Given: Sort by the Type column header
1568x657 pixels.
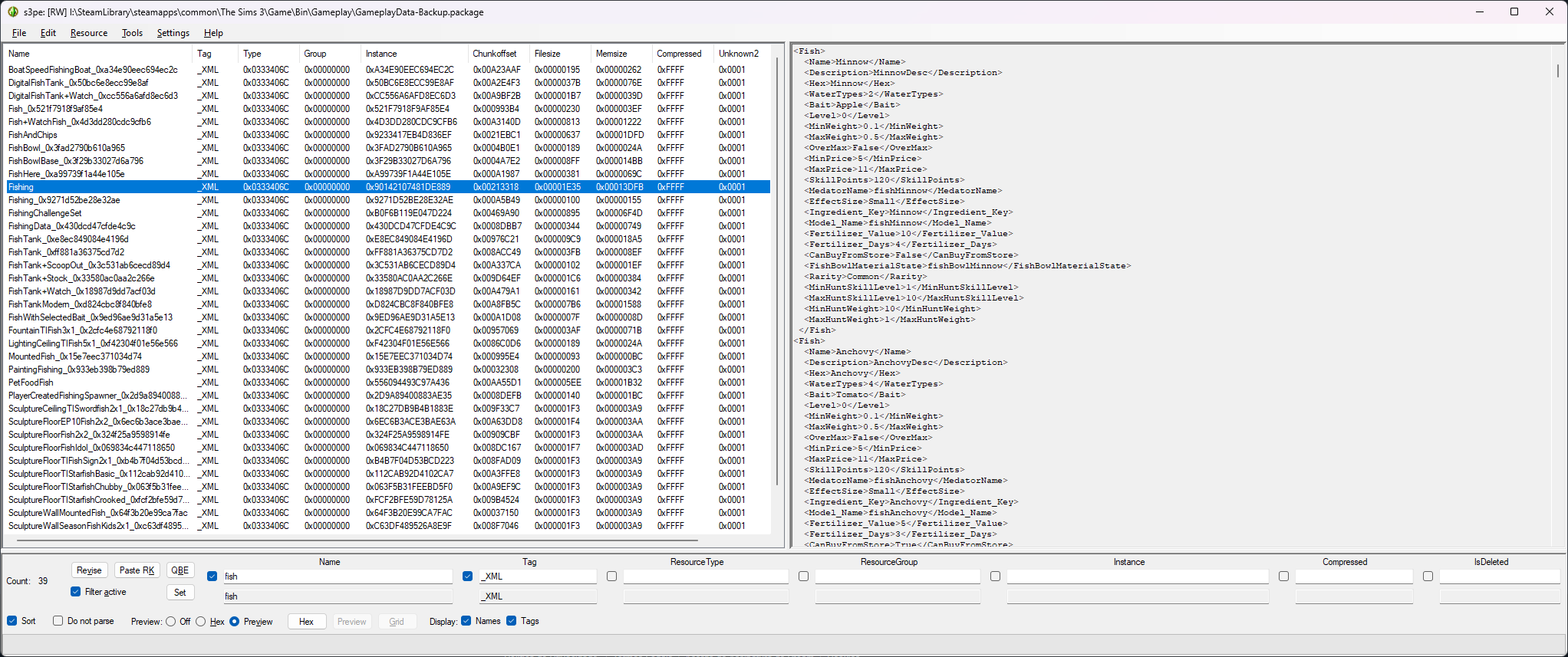Looking at the screenshot, I should (269, 54).
